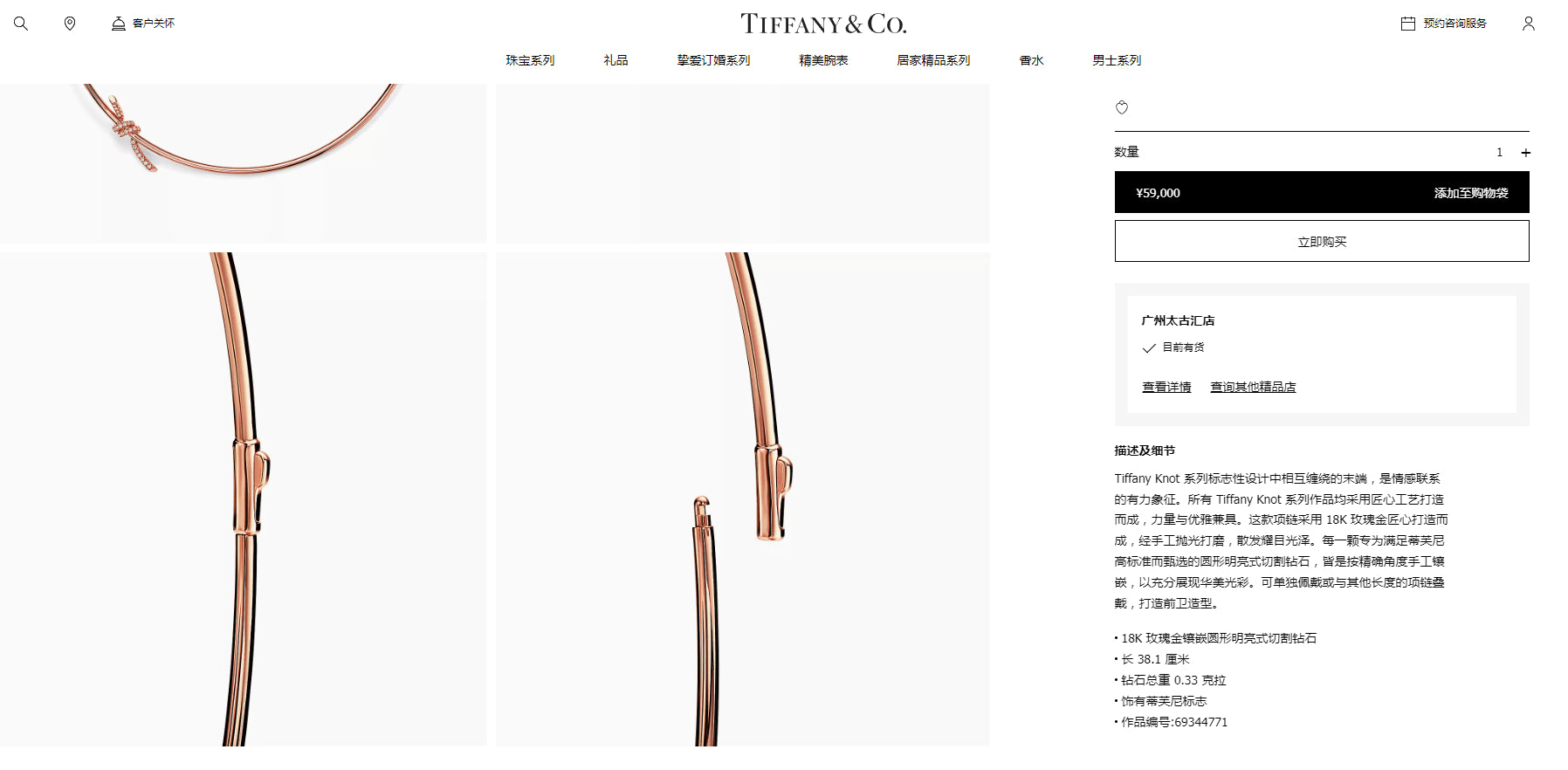Expand the 精美腕表 menu
The height and width of the screenshot is (770, 1568).
823,60
